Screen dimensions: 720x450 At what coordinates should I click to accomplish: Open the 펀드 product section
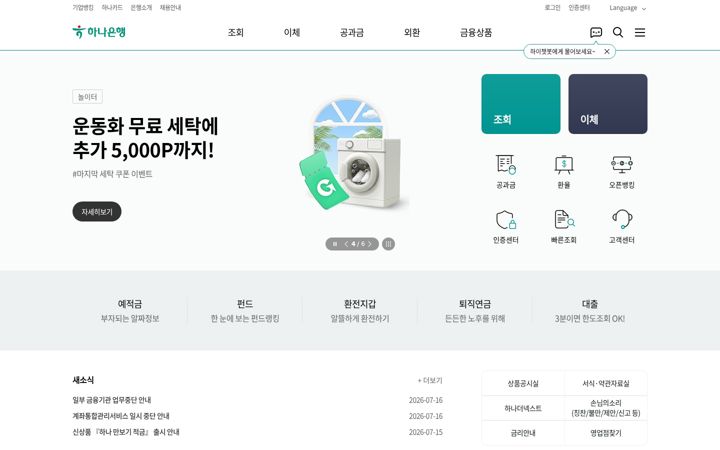click(x=245, y=310)
